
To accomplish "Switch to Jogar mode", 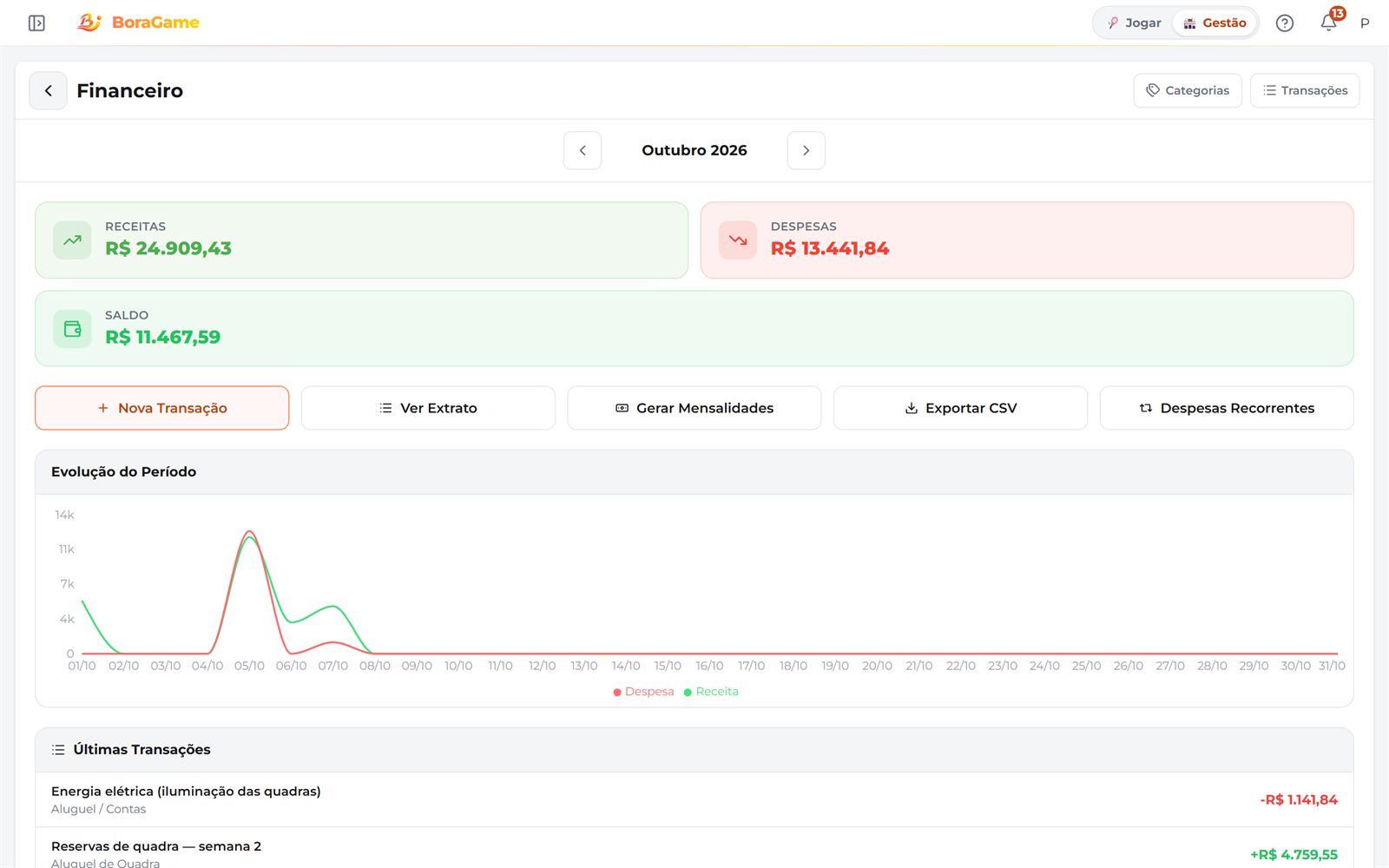I will coord(1134,23).
